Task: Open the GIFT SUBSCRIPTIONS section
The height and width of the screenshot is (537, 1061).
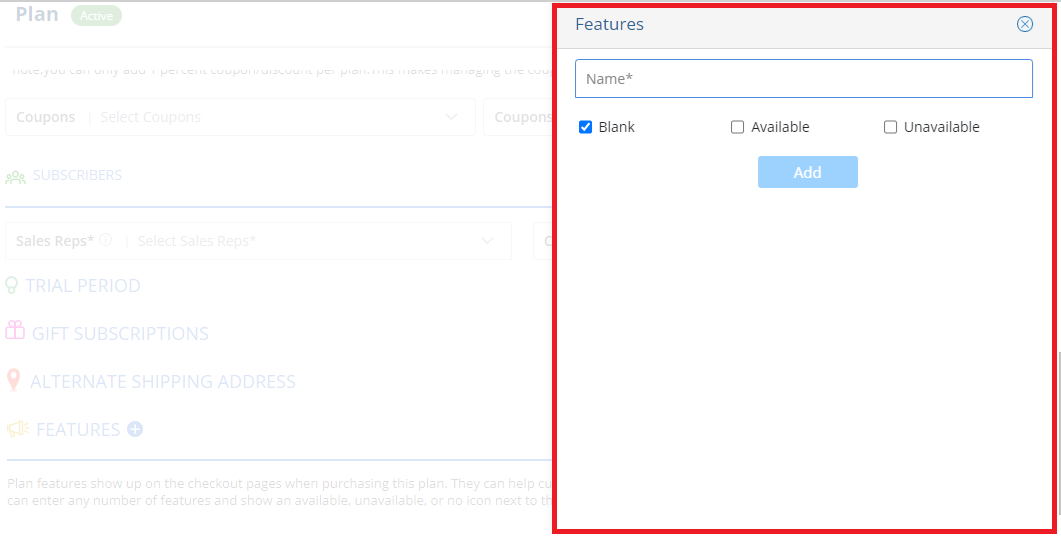Action: 120,333
